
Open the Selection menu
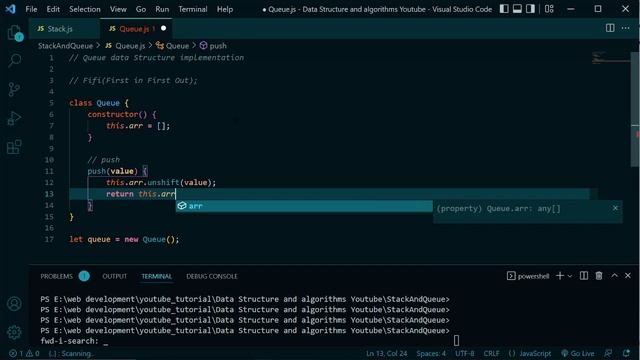(84, 9)
